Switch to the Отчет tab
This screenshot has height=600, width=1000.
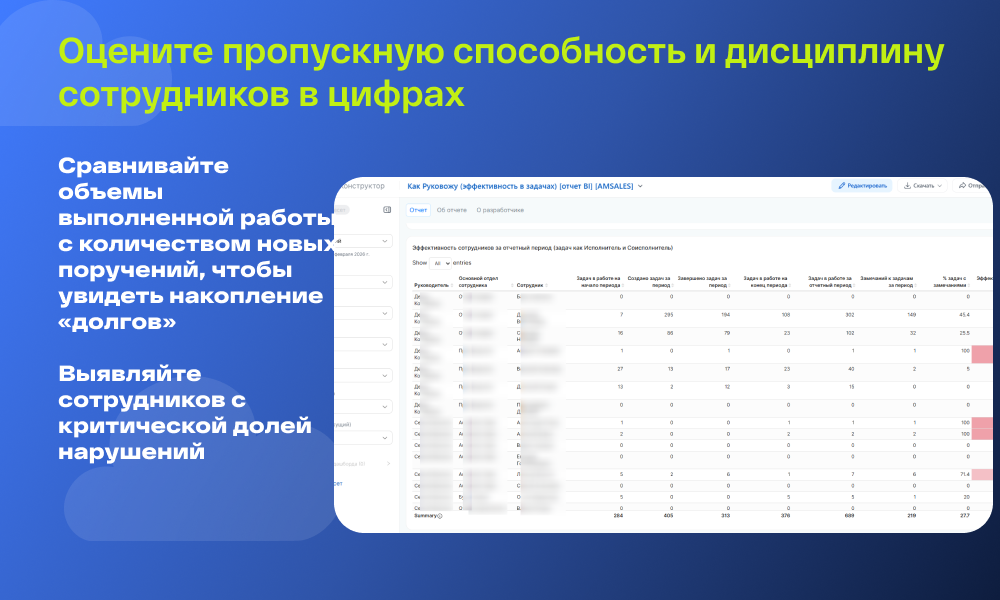click(418, 210)
